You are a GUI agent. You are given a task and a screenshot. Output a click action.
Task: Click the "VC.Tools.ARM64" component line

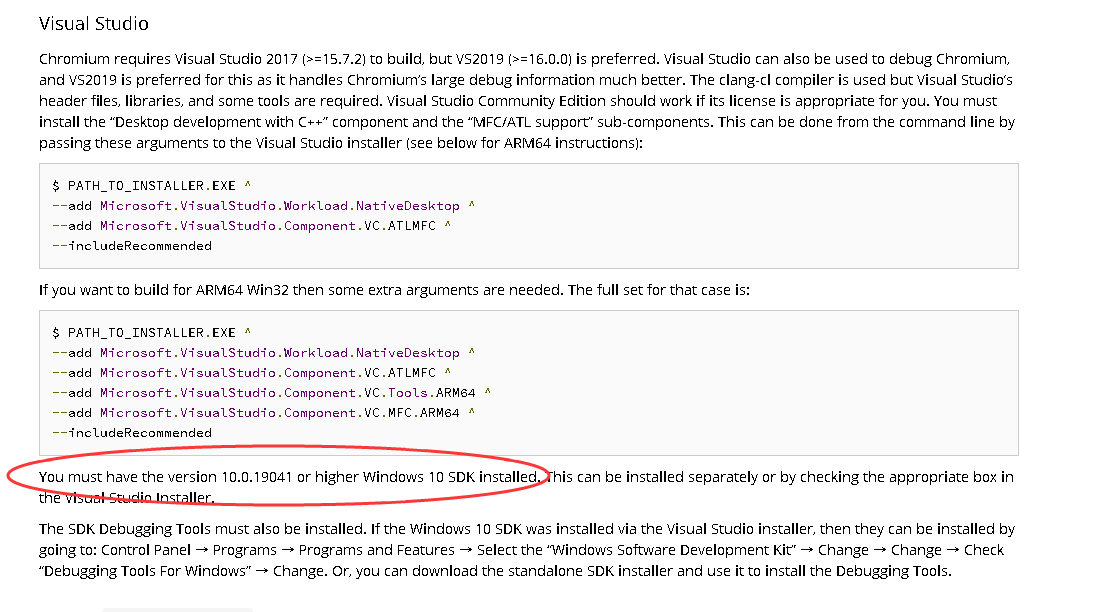271,393
